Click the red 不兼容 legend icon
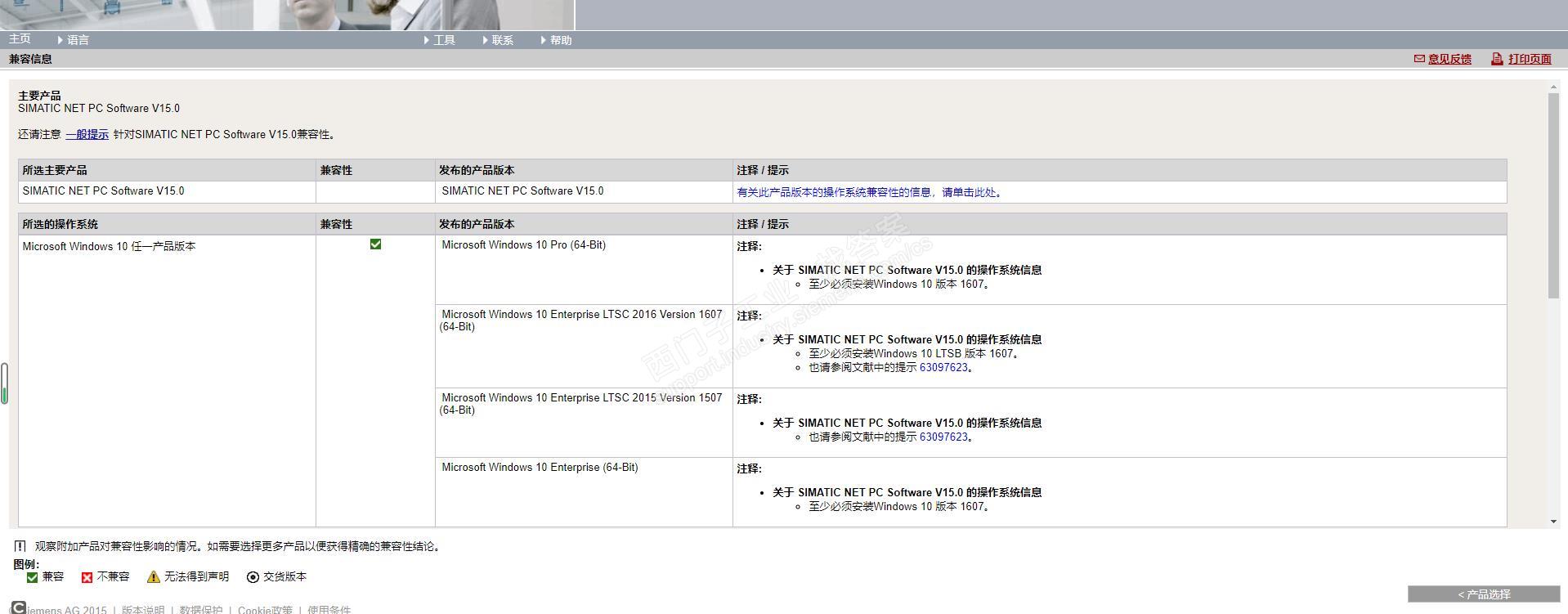 (87, 577)
